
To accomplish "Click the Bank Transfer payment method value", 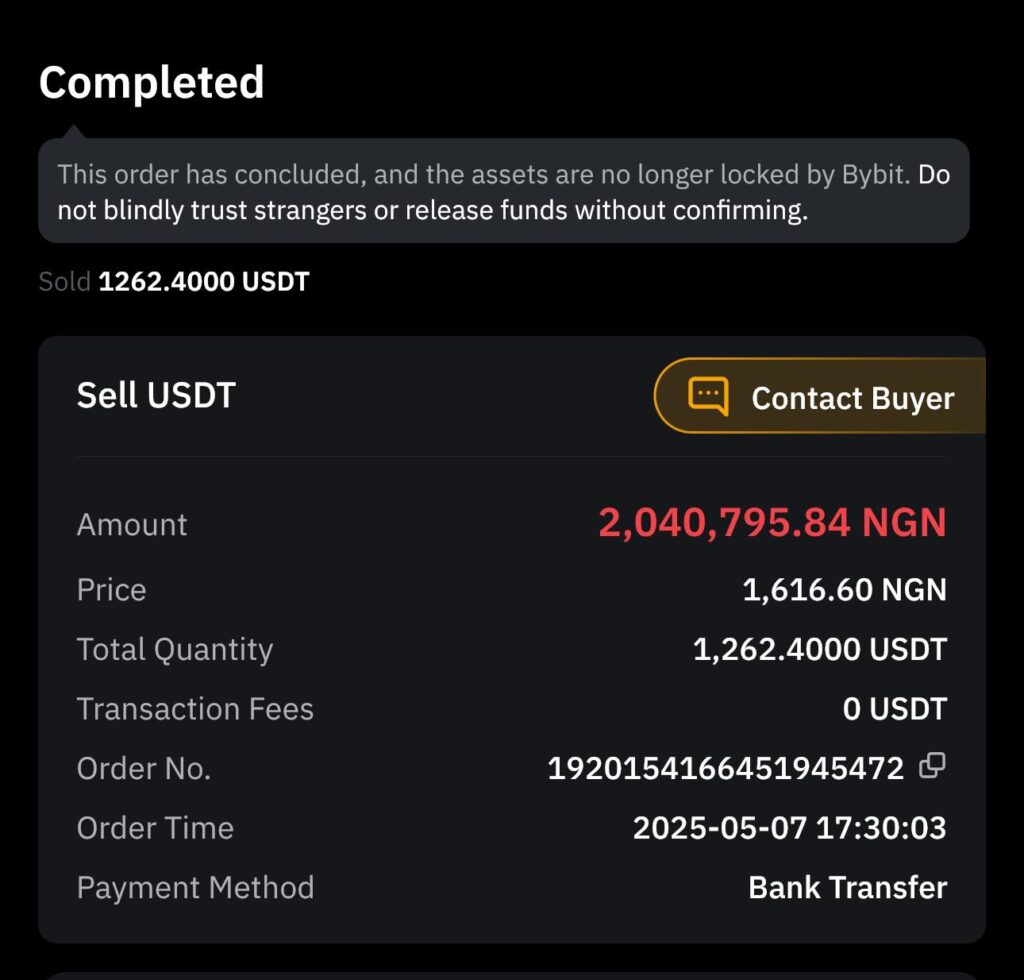I will point(847,887).
